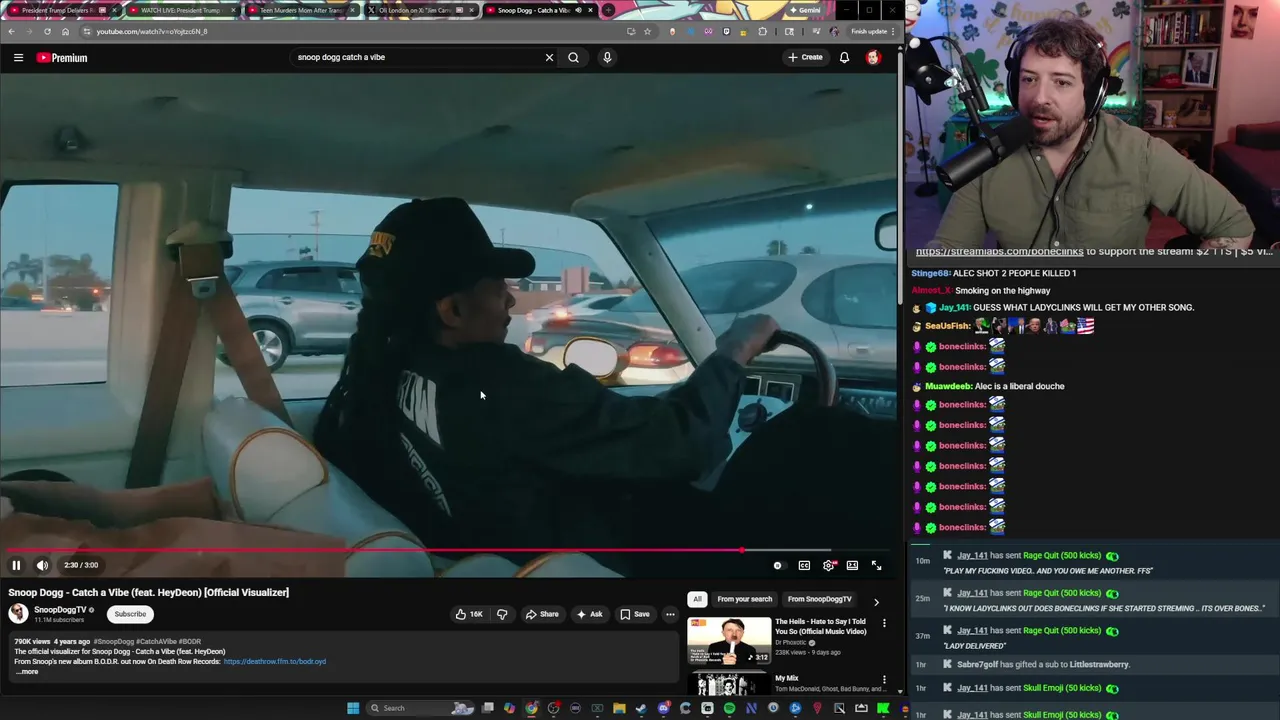Open the Windows Start menu
The height and width of the screenshot is (720, 1280).
(353, 708)
